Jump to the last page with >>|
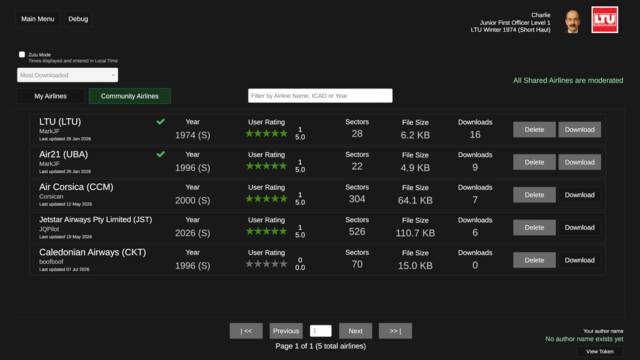 [395, 331]
